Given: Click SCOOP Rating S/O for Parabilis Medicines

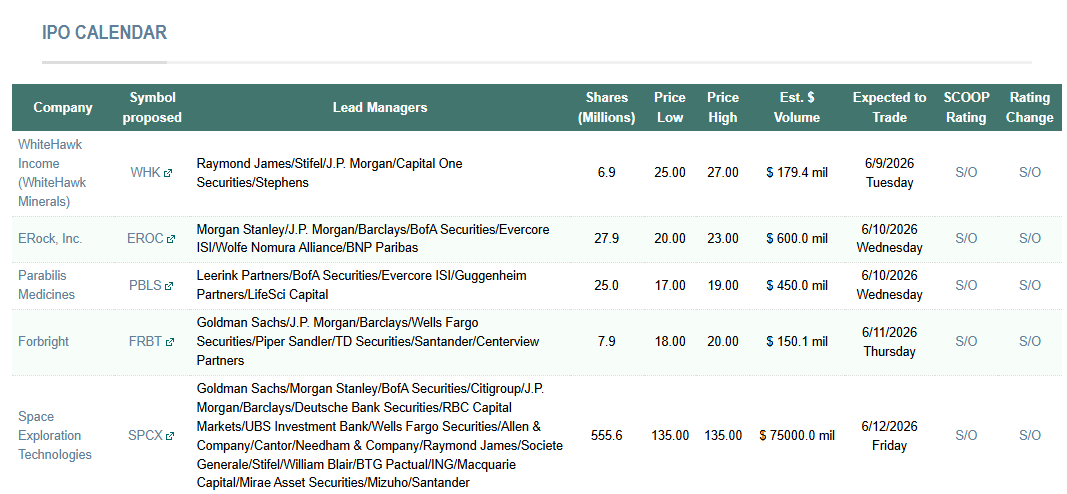Looking at the screenshot, I should click(x=966, y=285).
